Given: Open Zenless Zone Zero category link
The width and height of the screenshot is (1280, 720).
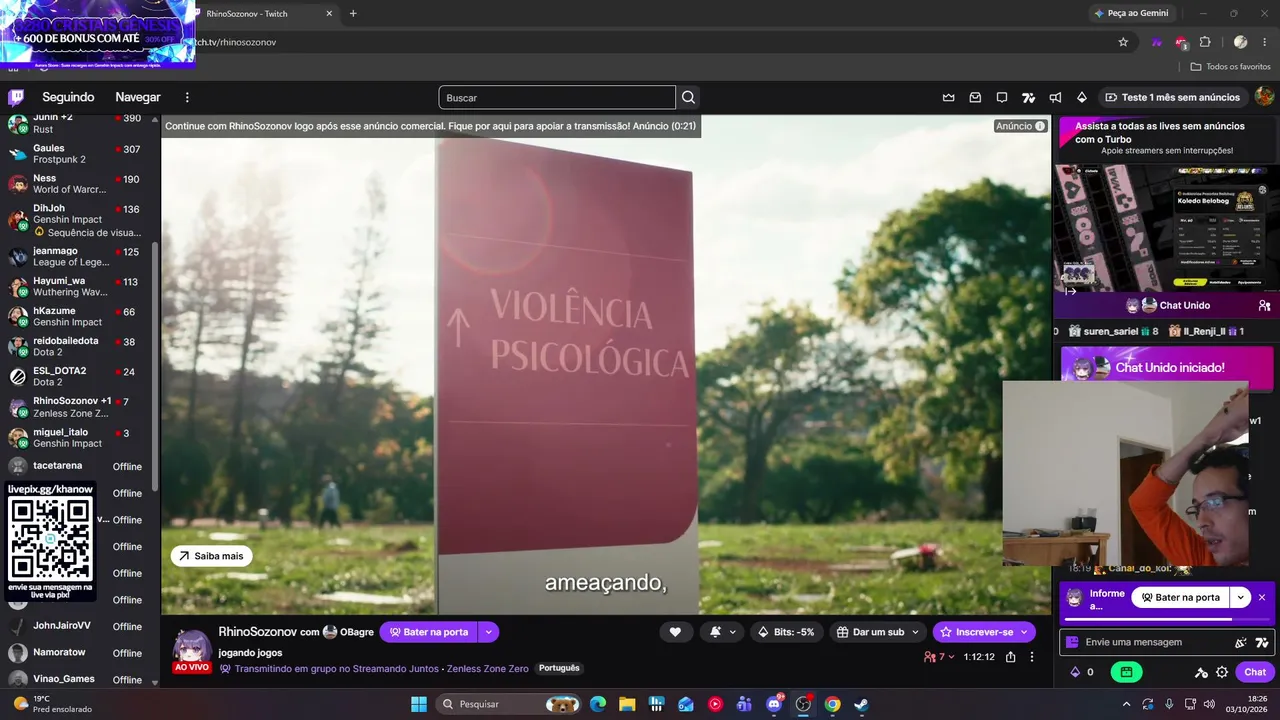Looking at the screenshot, I should (x=487, y=668).
